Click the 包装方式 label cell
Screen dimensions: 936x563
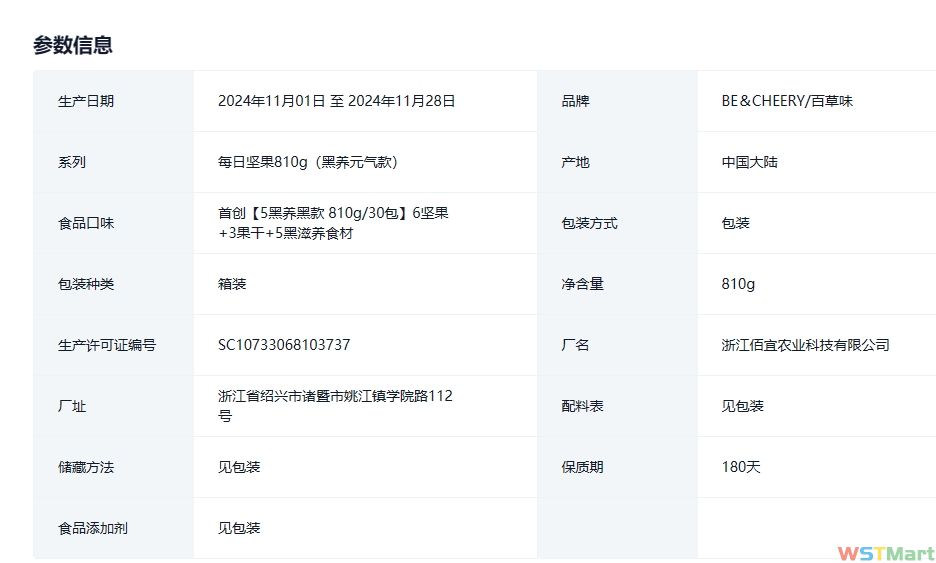coord(590,223)
